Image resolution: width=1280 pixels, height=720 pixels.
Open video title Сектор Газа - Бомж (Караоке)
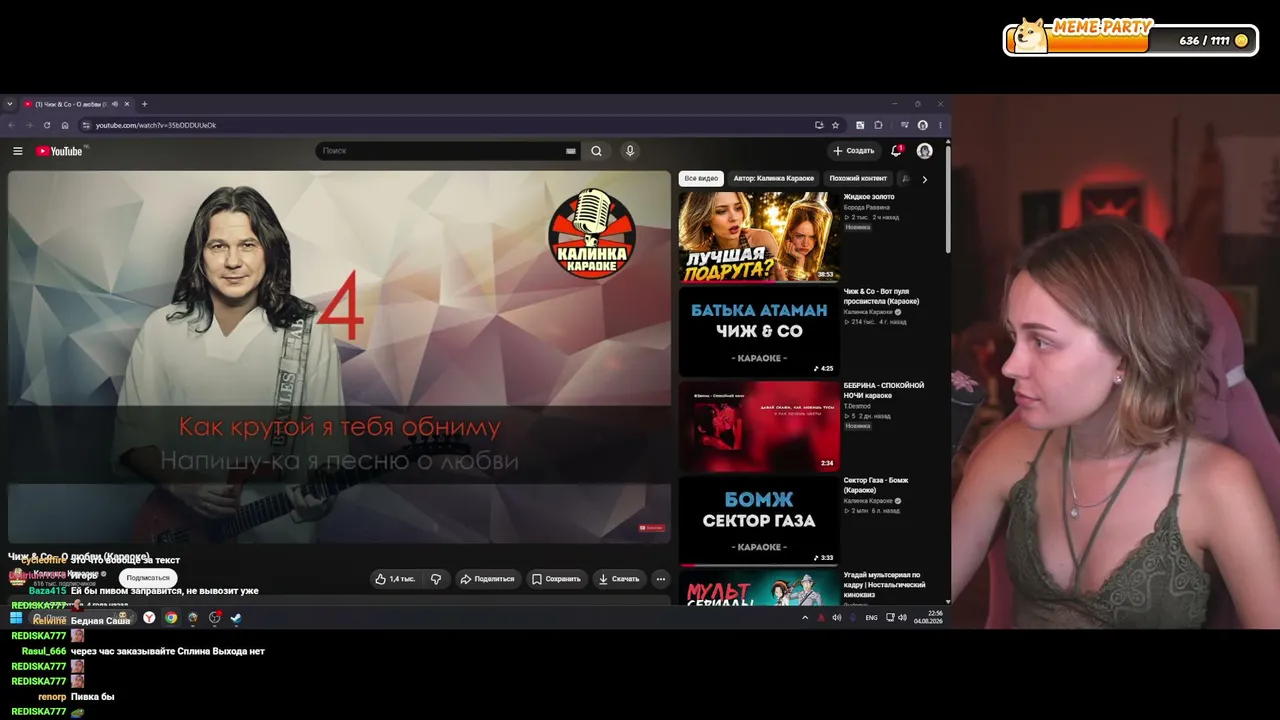tap(876, 485)
